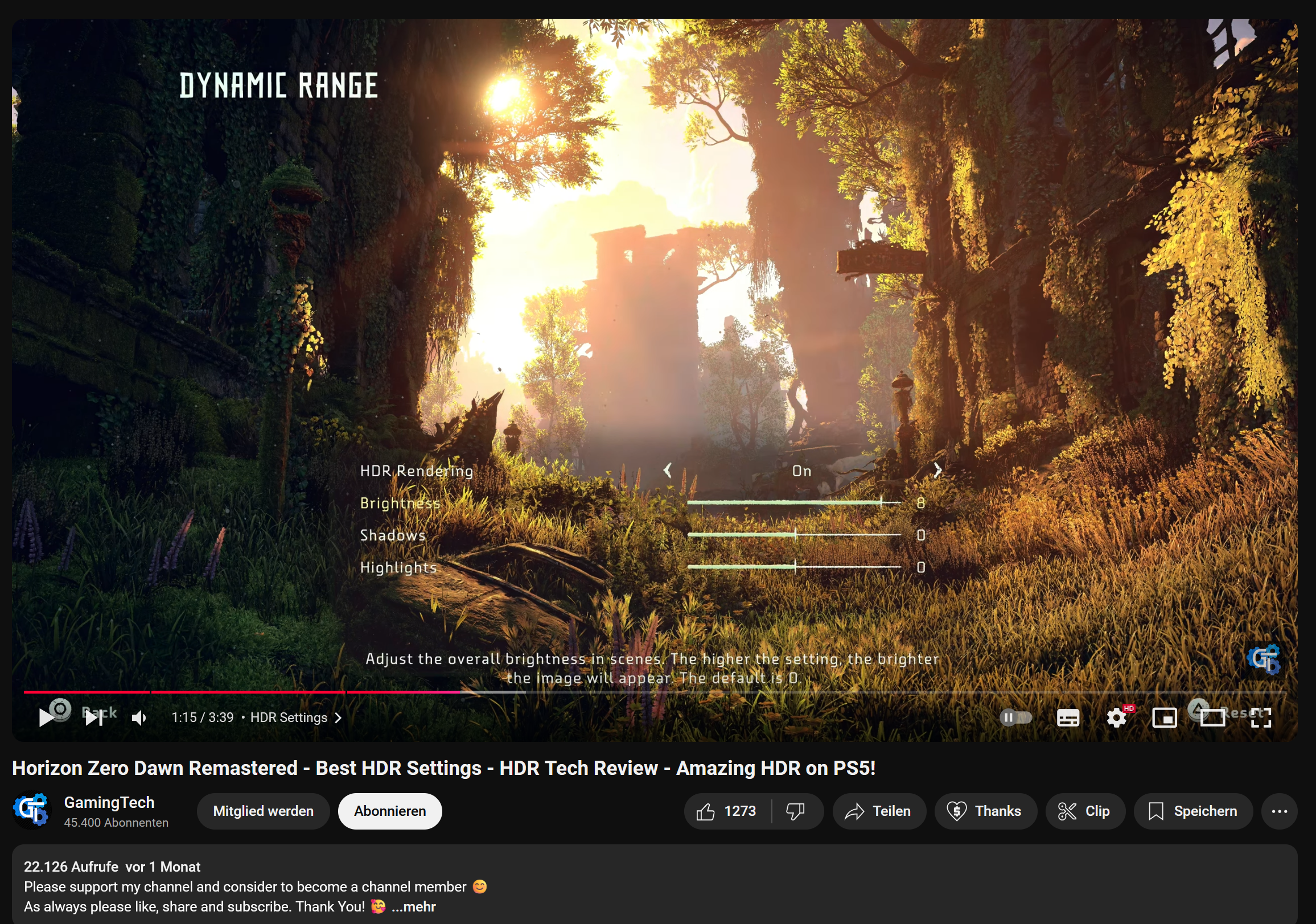Mute the video volume
This screenshot has width=1316, height=924.
pyautogui.click(x=139, y=717)
